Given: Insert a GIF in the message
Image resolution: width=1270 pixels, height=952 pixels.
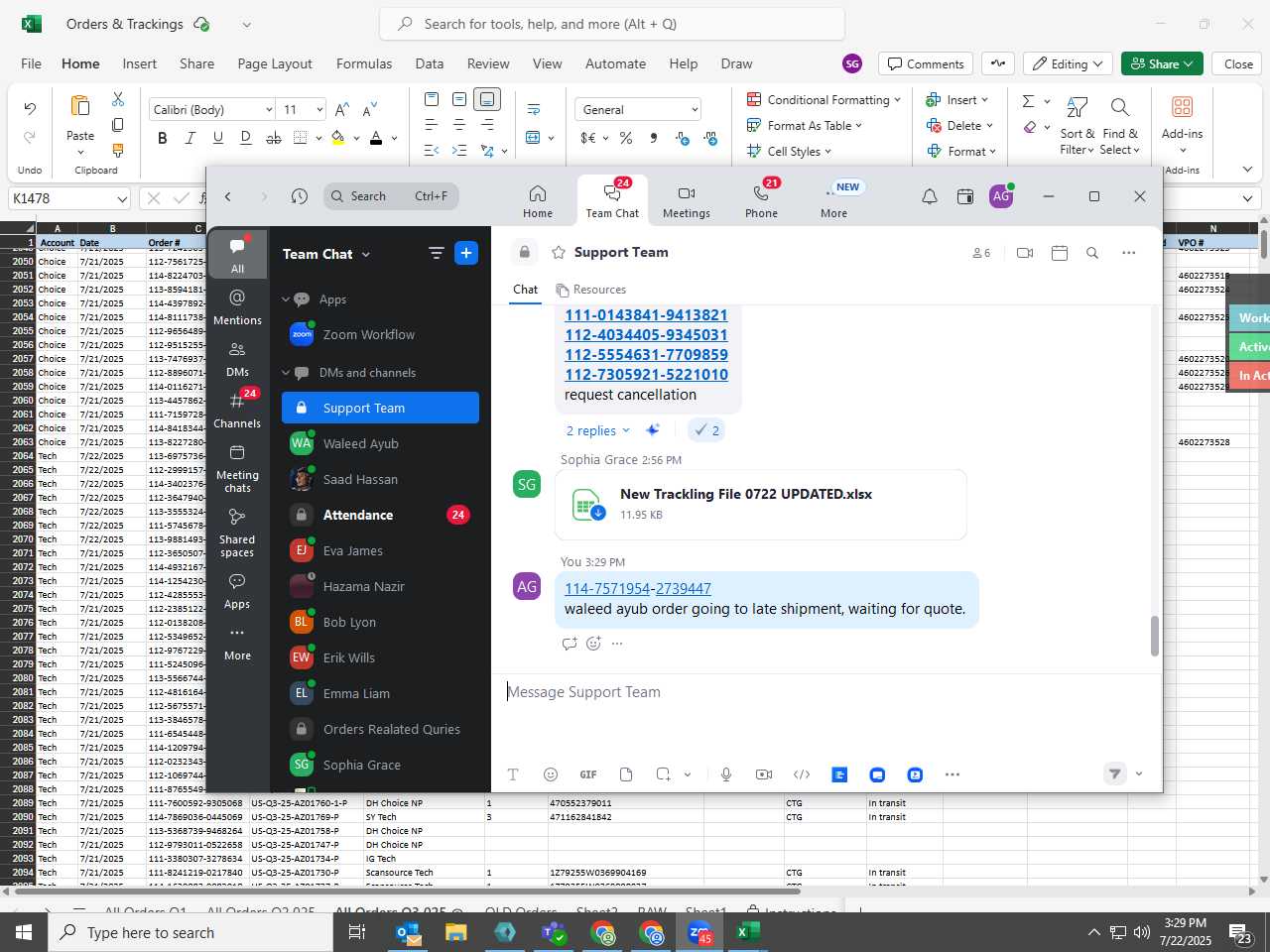Looking at the screenshot, I should pos(588,774).
